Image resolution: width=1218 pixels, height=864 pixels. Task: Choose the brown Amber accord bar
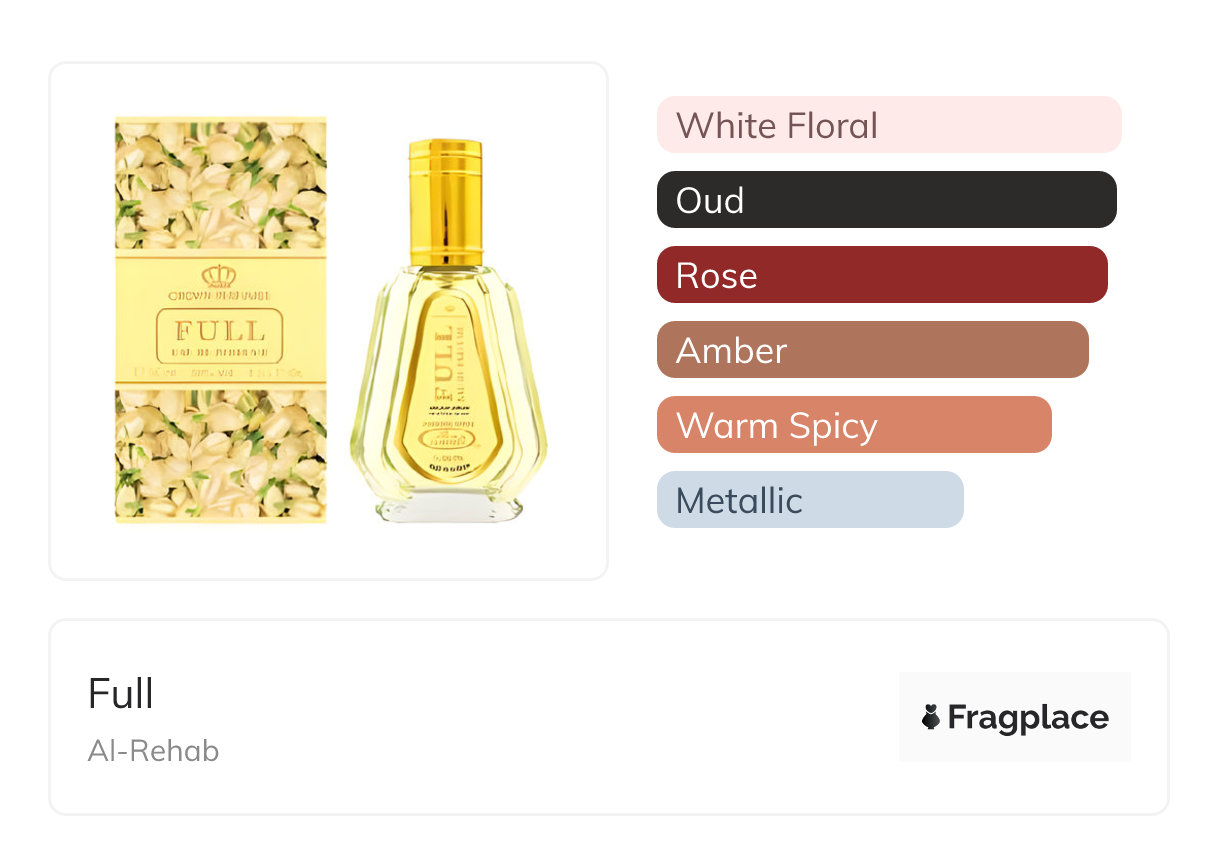[x=872, y=350]
